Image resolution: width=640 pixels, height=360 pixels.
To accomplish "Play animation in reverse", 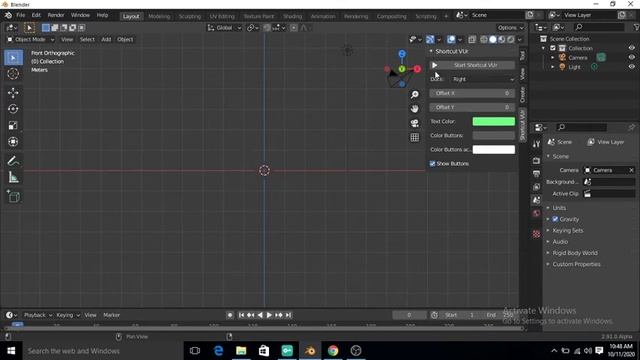I will [260, 315].
